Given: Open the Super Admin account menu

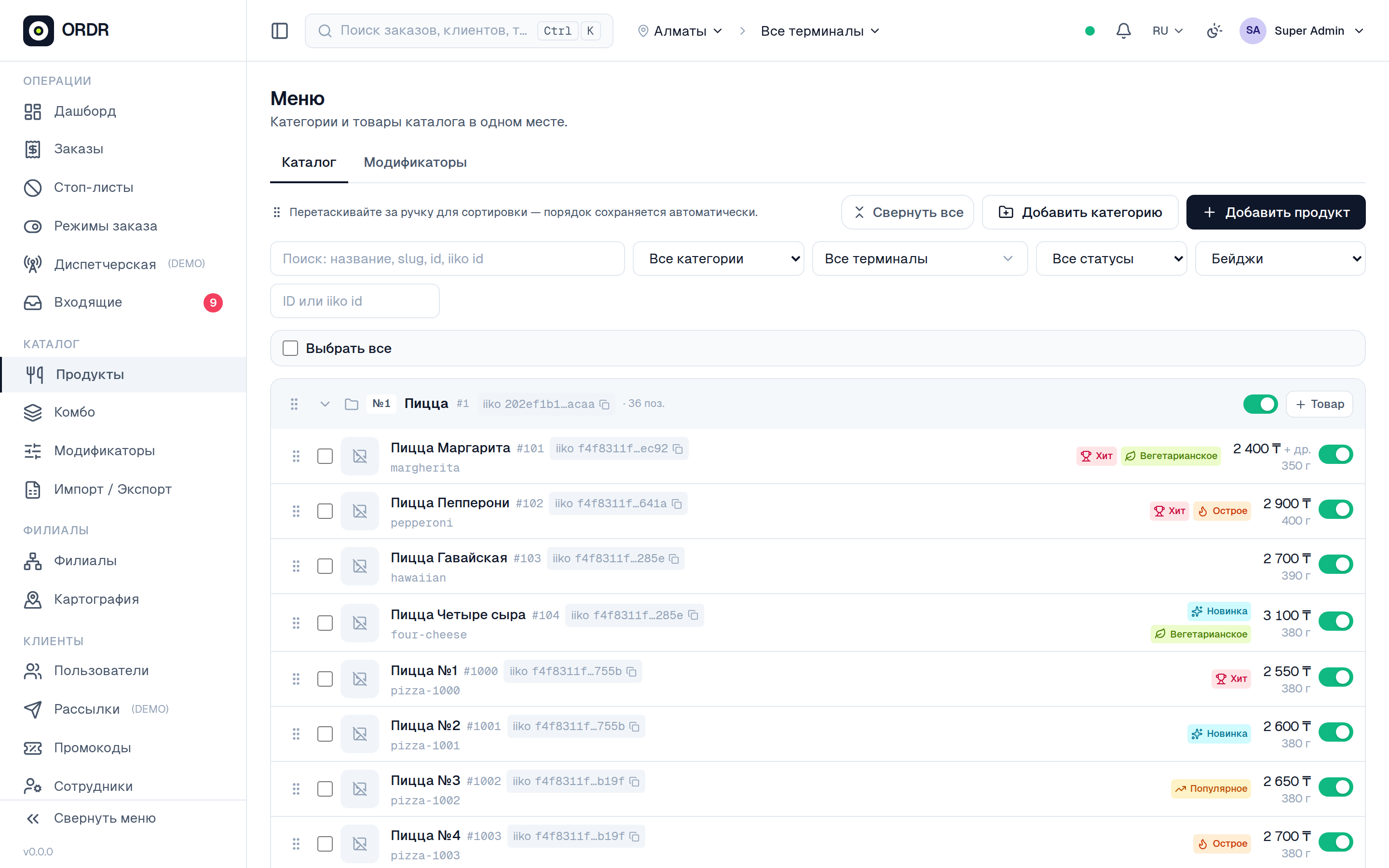Looking at the screenshot, I should pyautogui.click(x=1302, y=31).
